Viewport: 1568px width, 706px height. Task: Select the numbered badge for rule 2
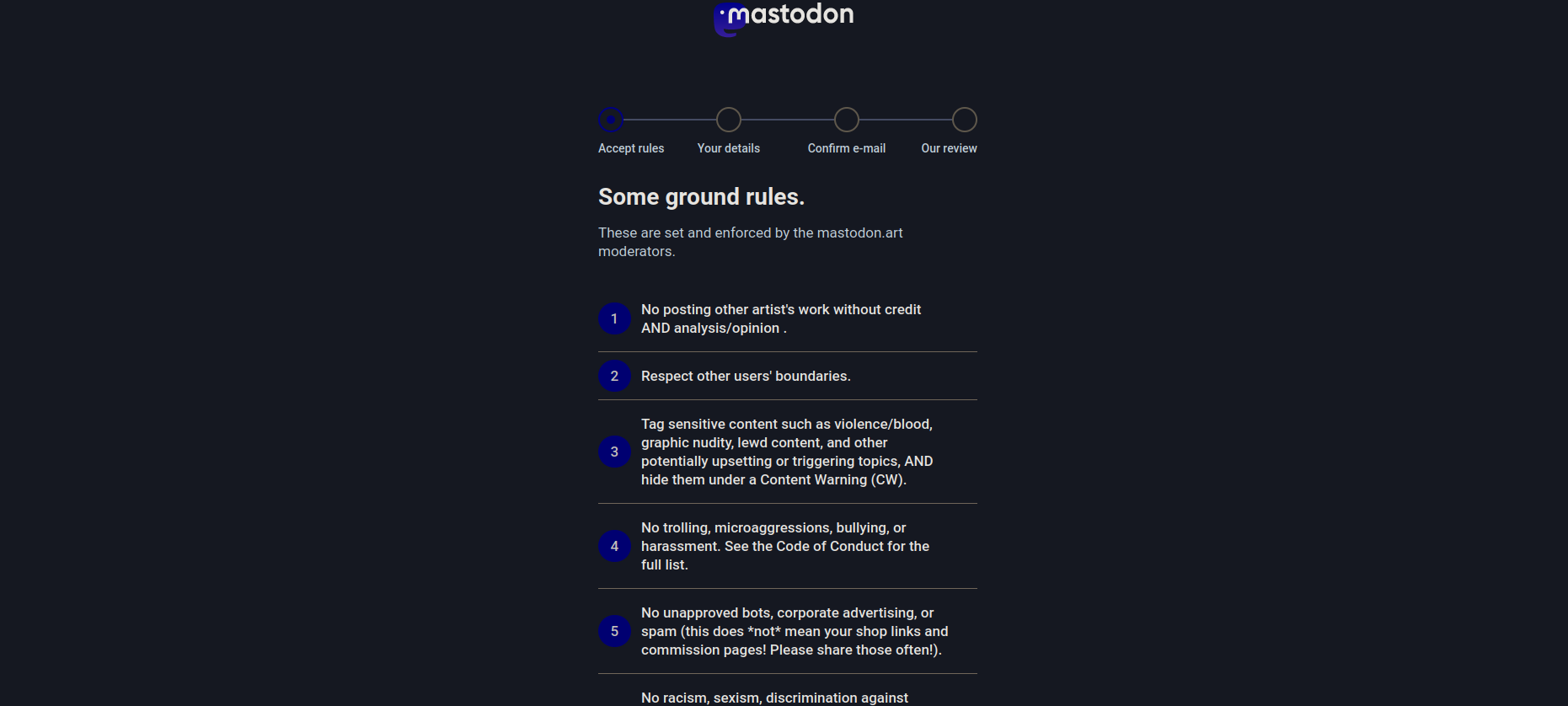coord(614,376)
